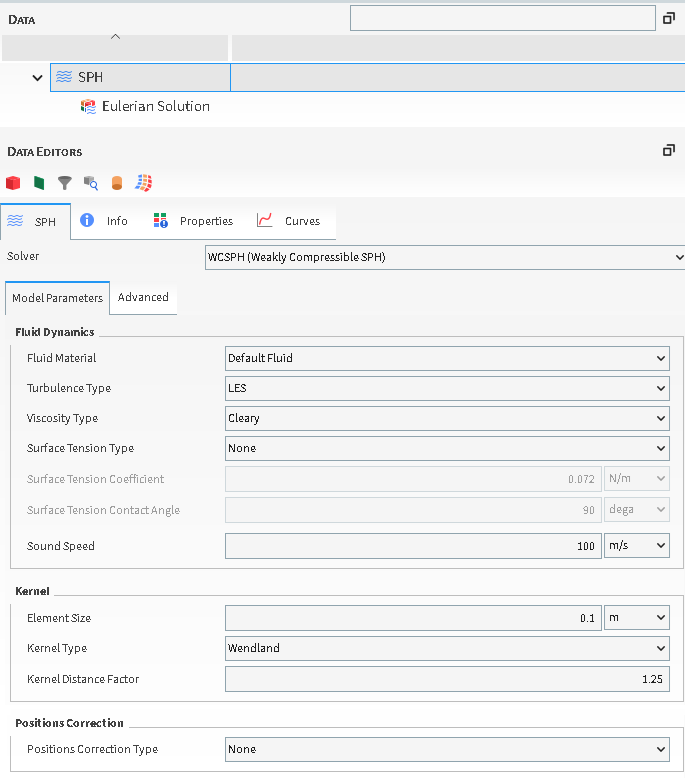Collapse the SPH tree node

coord(38,78)
